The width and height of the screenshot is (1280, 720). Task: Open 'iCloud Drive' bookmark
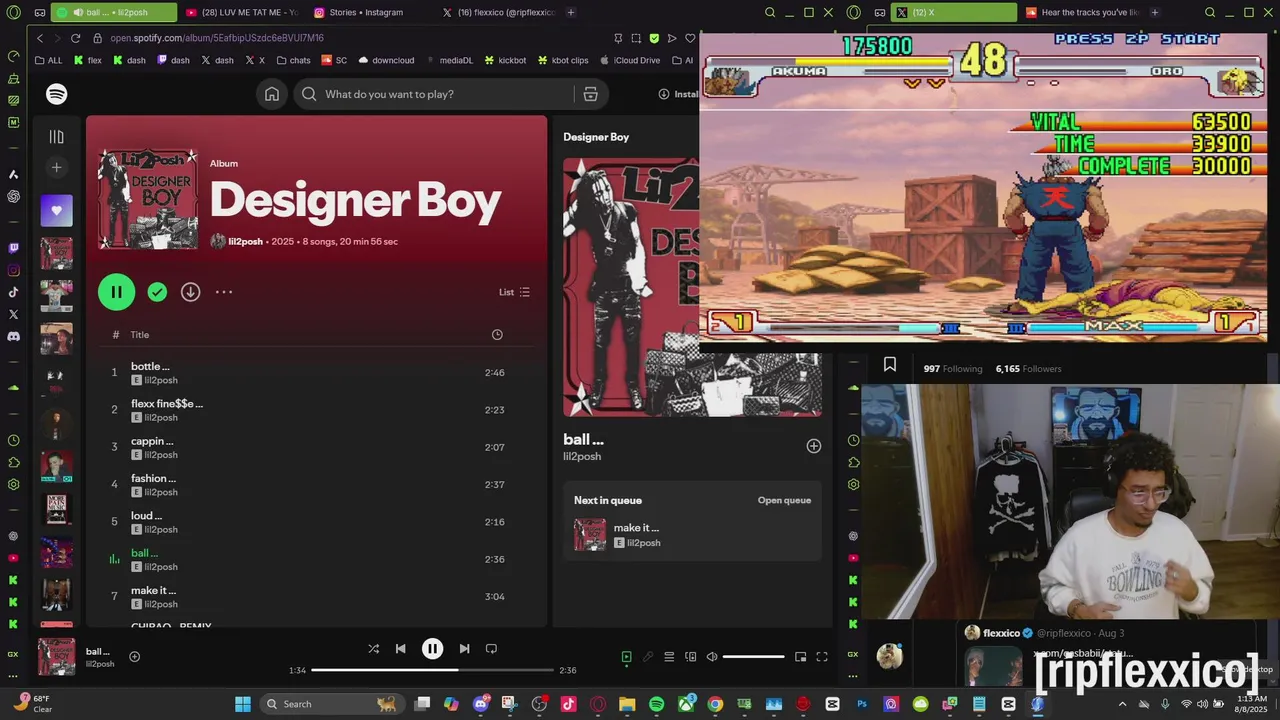click(x=630, y=60)
